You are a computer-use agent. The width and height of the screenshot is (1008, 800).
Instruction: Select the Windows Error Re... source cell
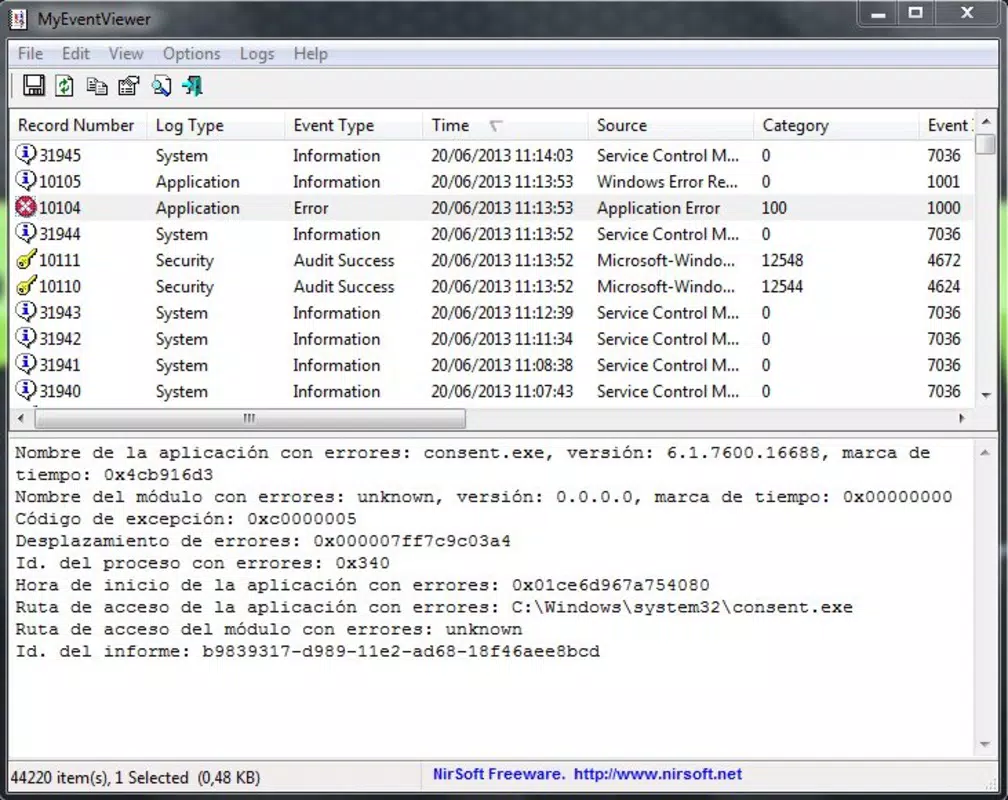pyautogui.click(x=667, y=181)
